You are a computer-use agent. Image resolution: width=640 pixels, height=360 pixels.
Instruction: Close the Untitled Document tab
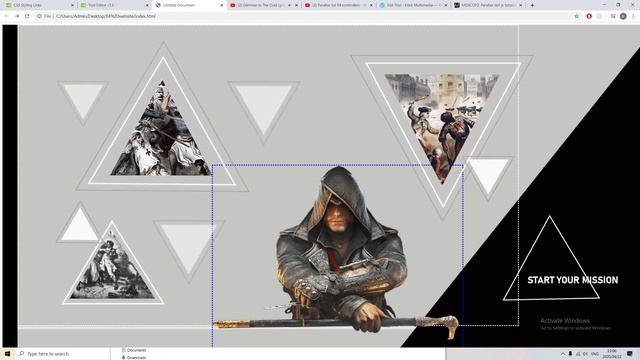(222, 5)
